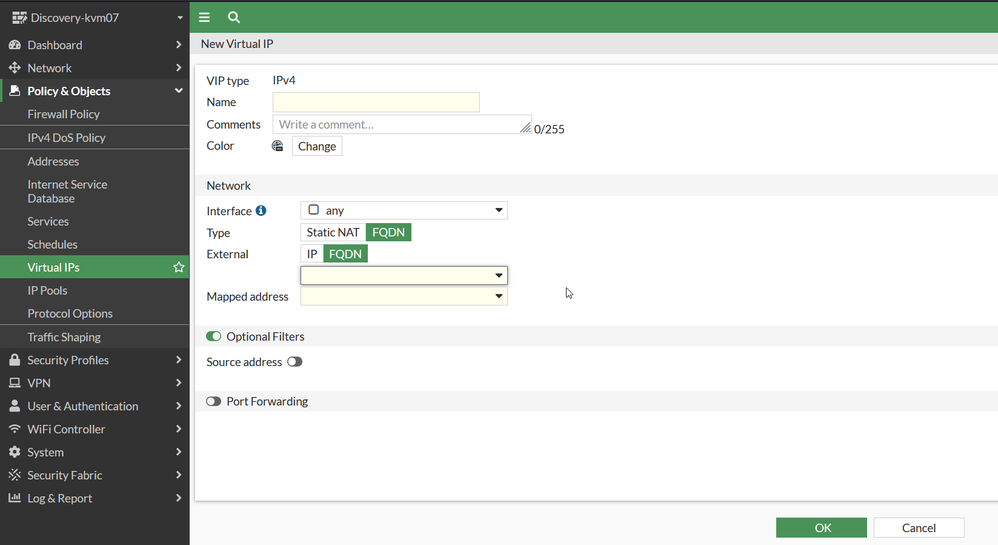Expand the Log & Report chevron

(178, 497)
